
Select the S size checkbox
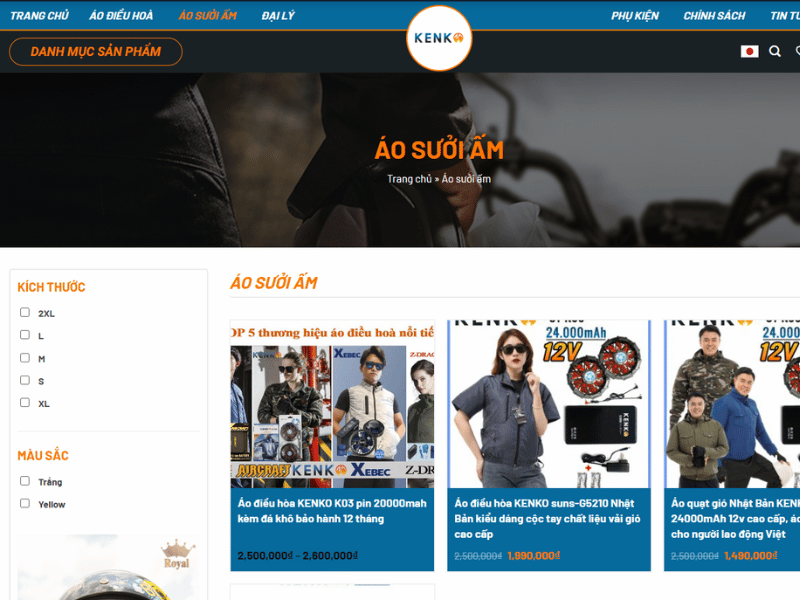pos(24,381)
